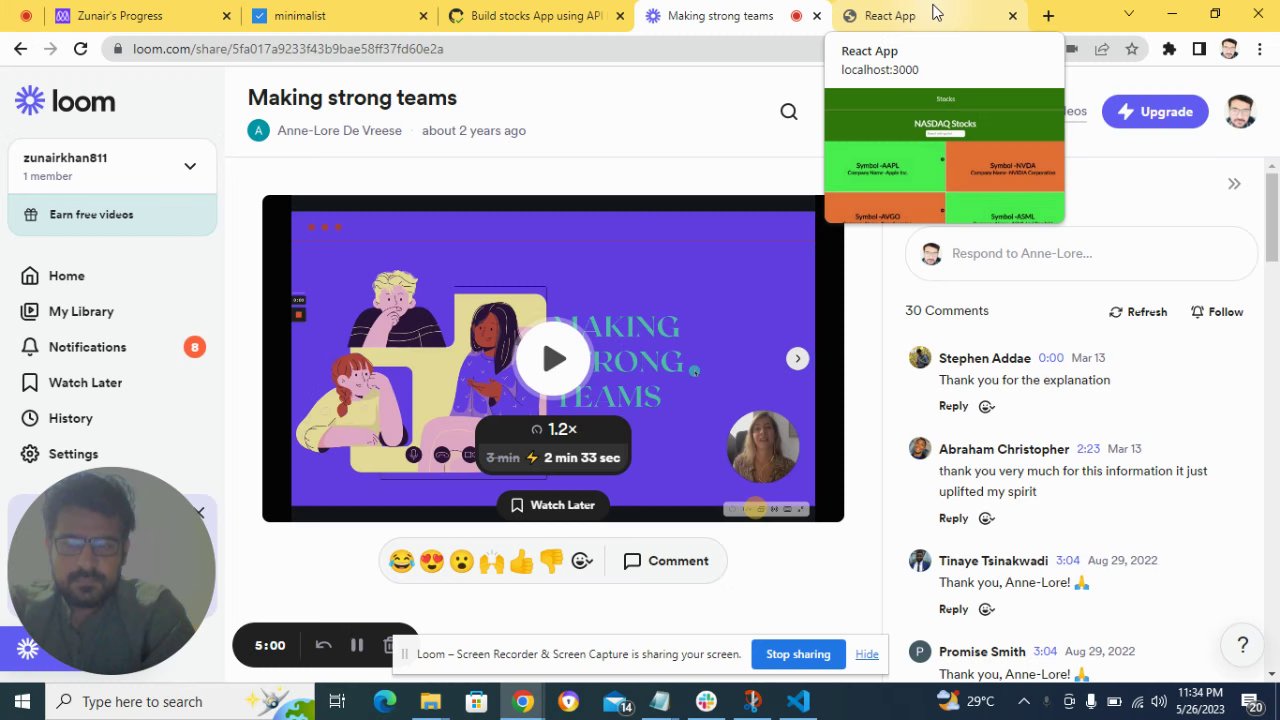The image size is (1280, 720).
Task: Go back in browser history
Action: tap(20, 48)
